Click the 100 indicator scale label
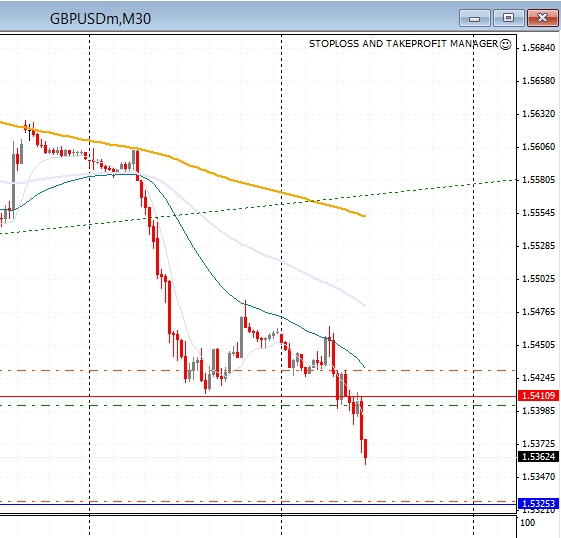Screen dimensions: 561x538 pos(527,523)
